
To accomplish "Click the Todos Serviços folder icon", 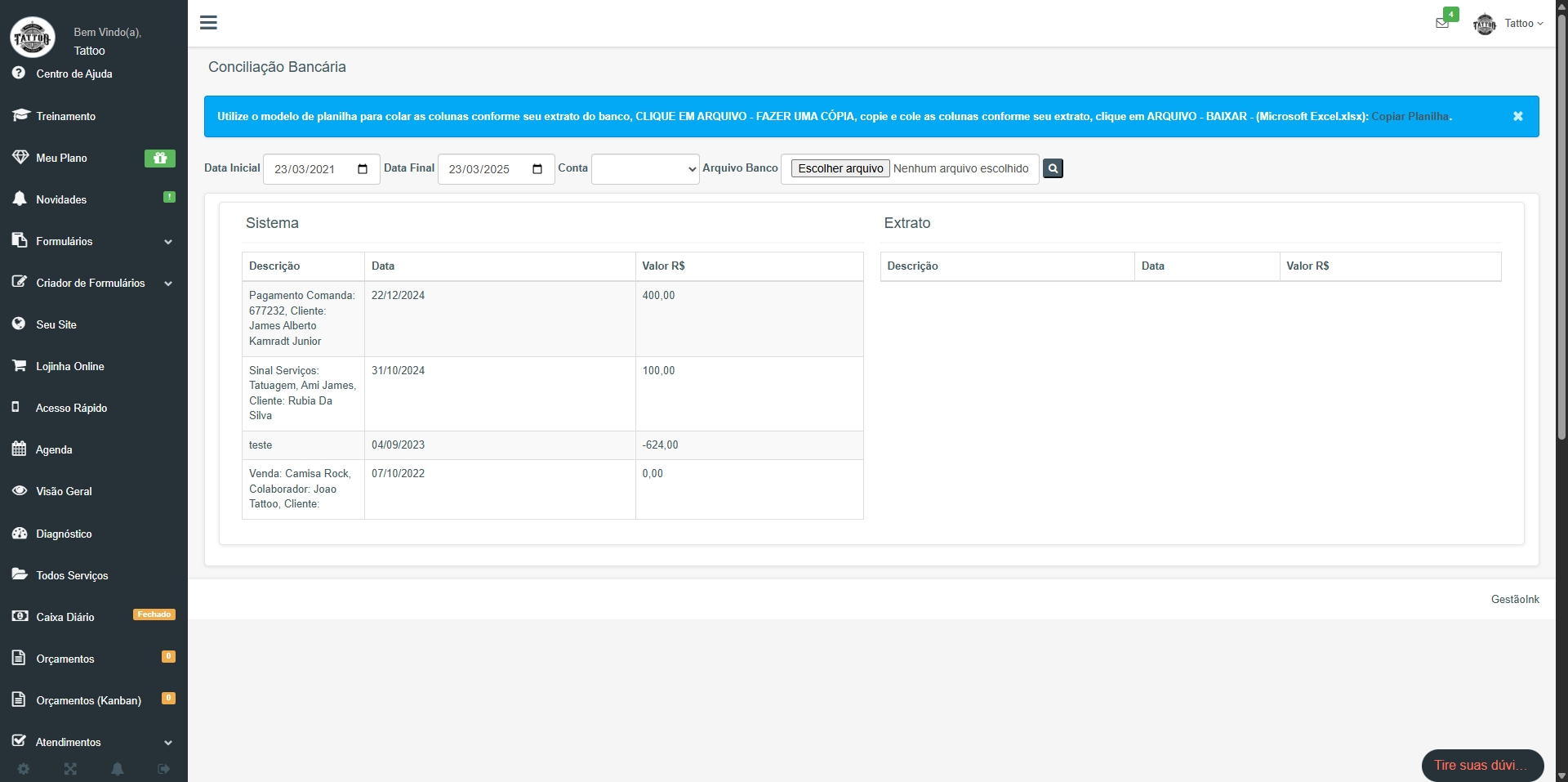I will pyautogui.click(x=20, y=574).
